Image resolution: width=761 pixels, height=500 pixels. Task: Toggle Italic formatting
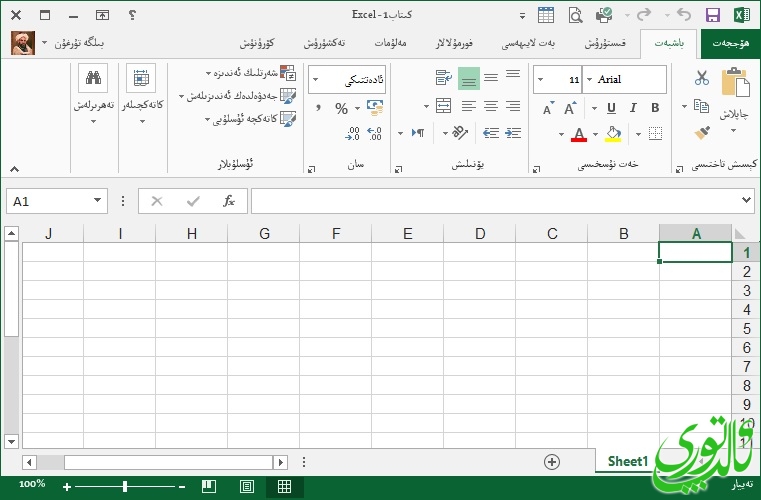click(633, 108)
